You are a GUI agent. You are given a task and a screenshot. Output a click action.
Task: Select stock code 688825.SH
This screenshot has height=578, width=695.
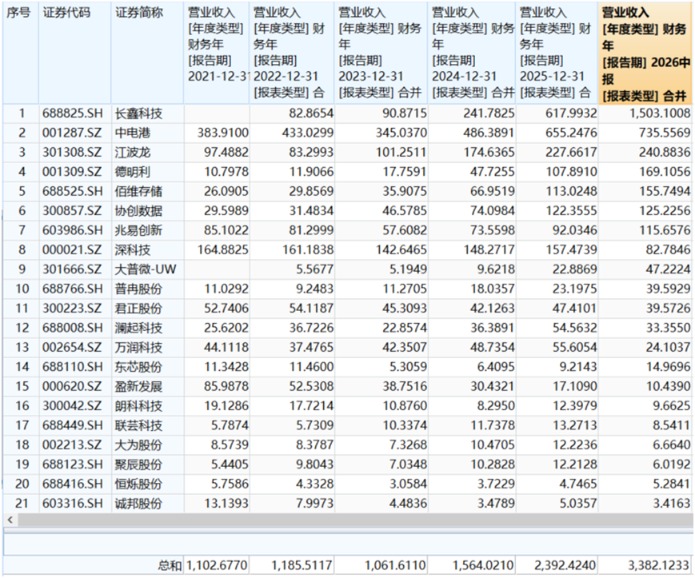click(x=72, y=113)
